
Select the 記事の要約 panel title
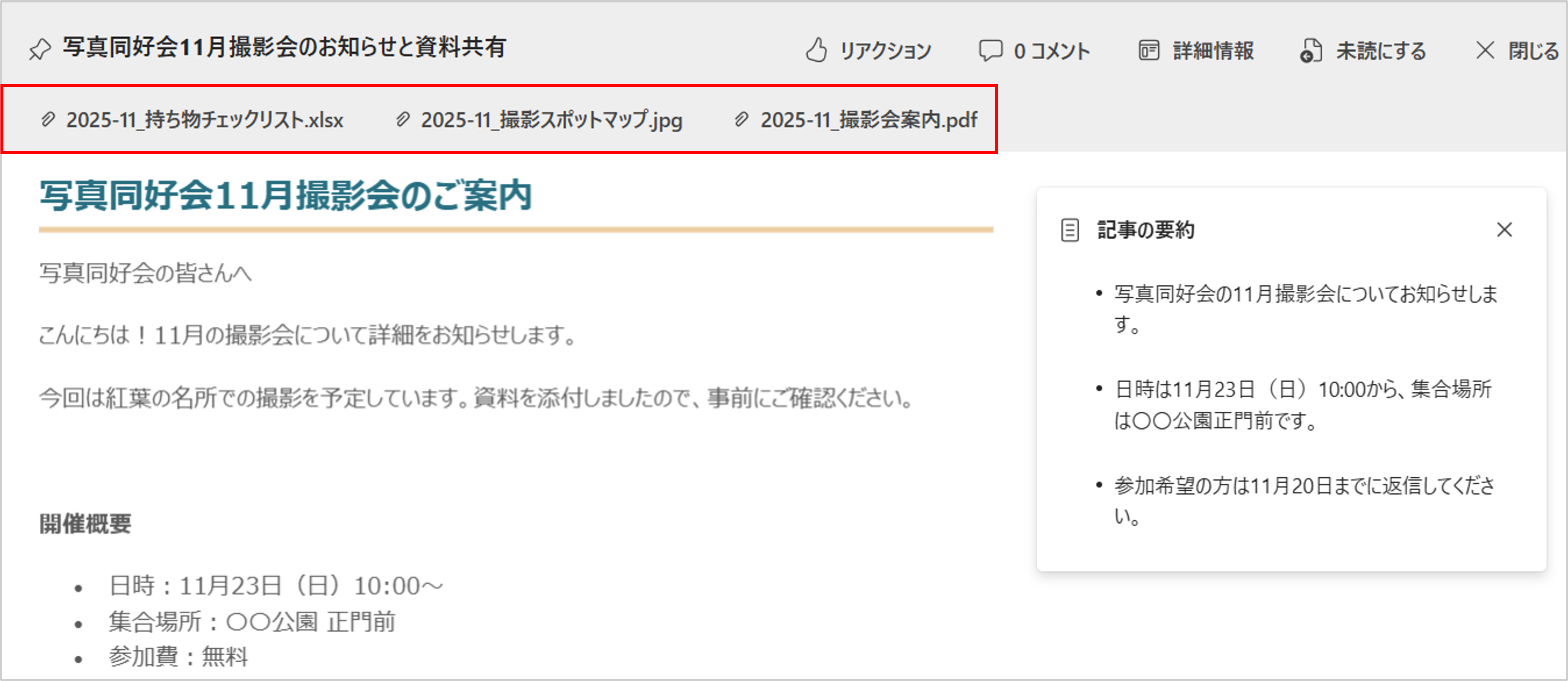coord(1146,230)
